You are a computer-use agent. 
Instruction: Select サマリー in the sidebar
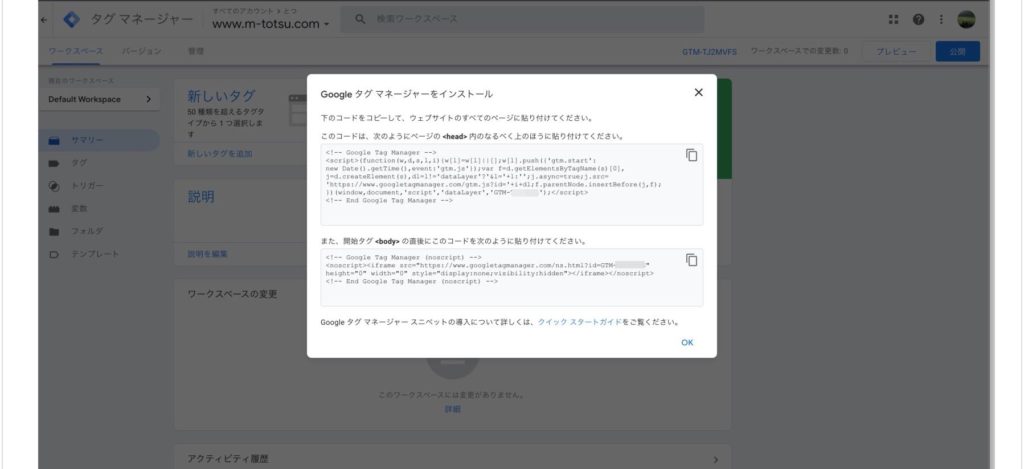99,140
